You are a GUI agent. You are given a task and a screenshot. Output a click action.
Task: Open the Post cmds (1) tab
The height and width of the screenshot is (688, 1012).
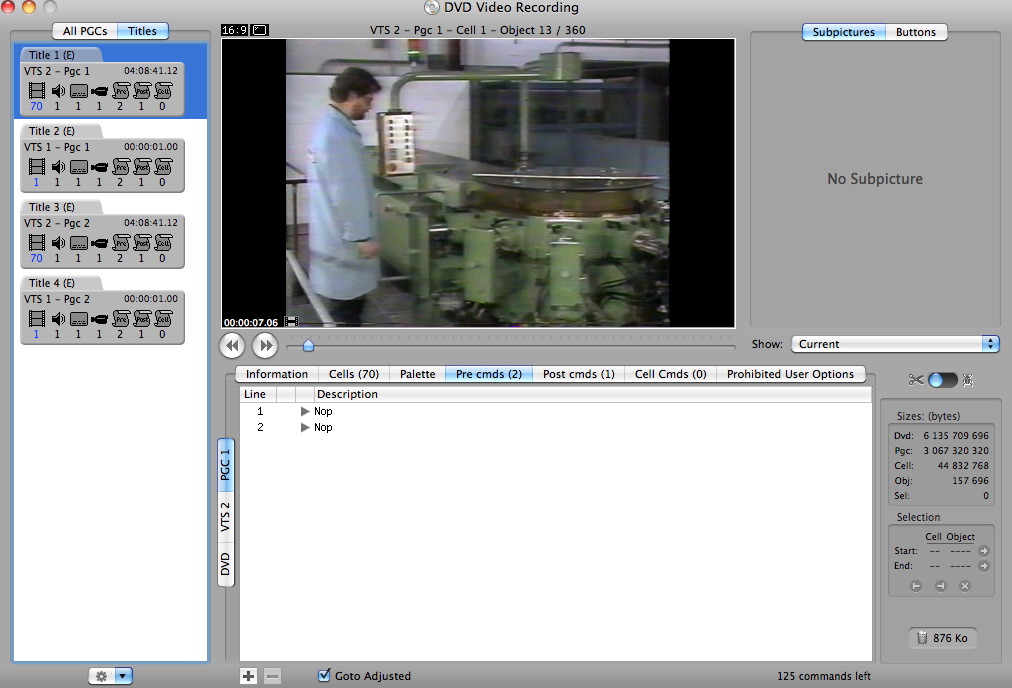(x=579, y=374)
